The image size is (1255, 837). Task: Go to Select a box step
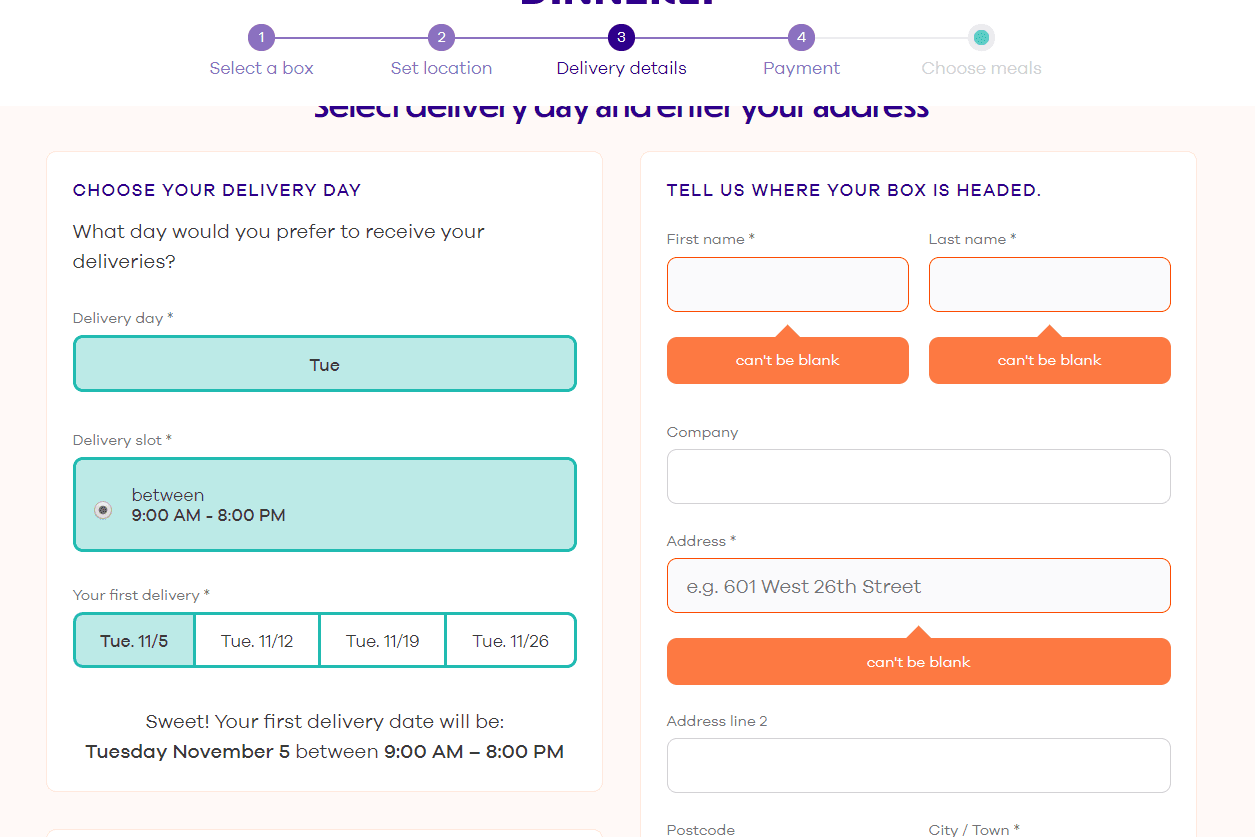(x=261, y=68)
